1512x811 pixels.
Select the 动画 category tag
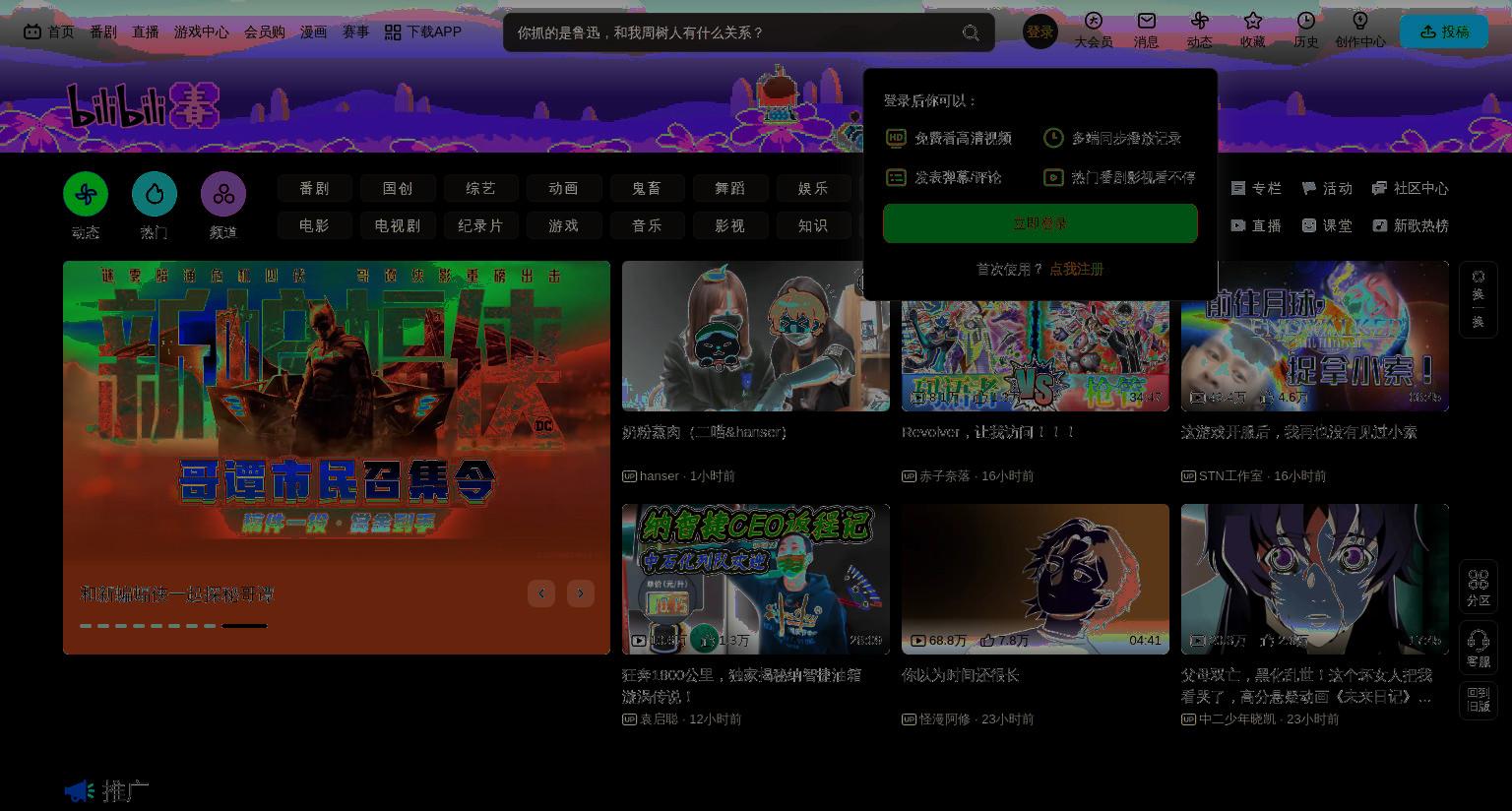[563, 188]
